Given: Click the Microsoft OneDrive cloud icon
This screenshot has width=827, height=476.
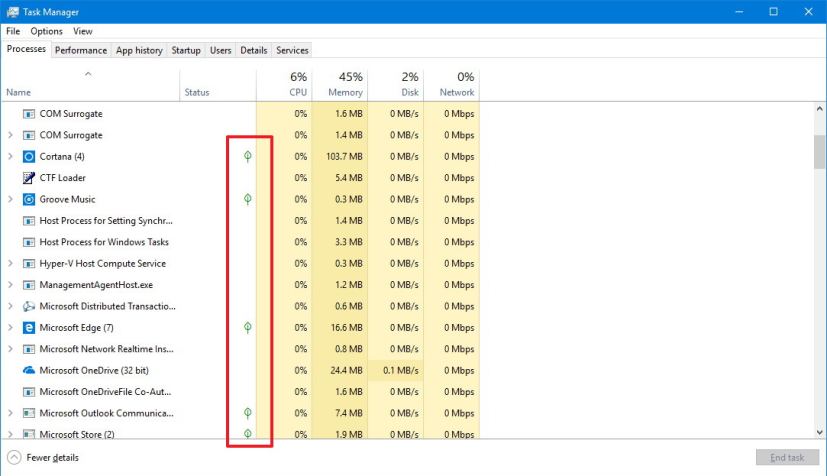Looking at the screenshot, I should 29,371.
